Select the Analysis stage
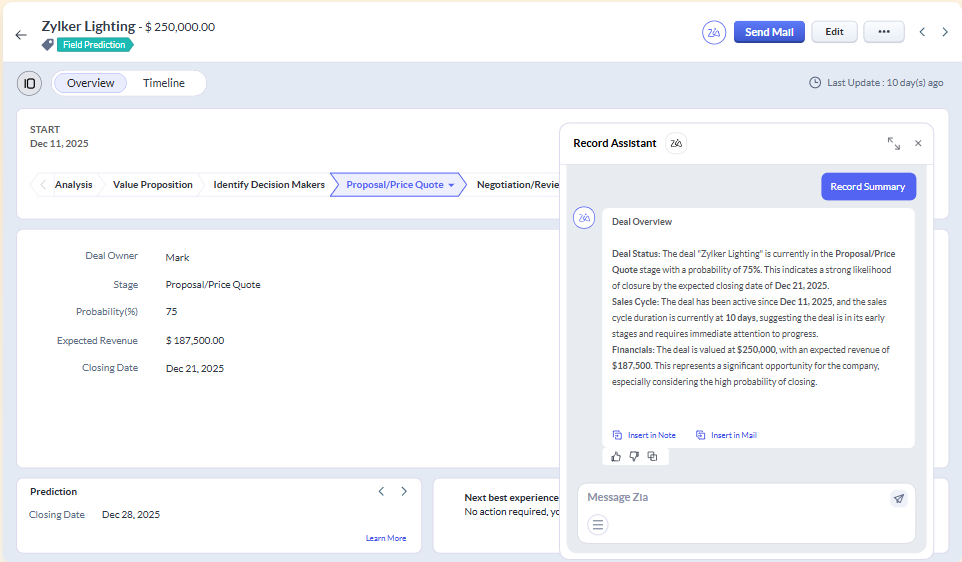Image resolution: width=962 pixels, height=562 pixels. click(73, 185)
